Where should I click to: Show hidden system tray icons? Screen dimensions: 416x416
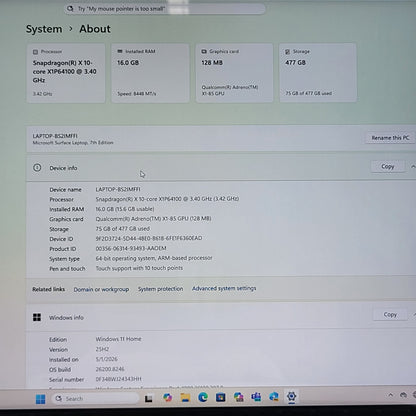click(391, 395)
